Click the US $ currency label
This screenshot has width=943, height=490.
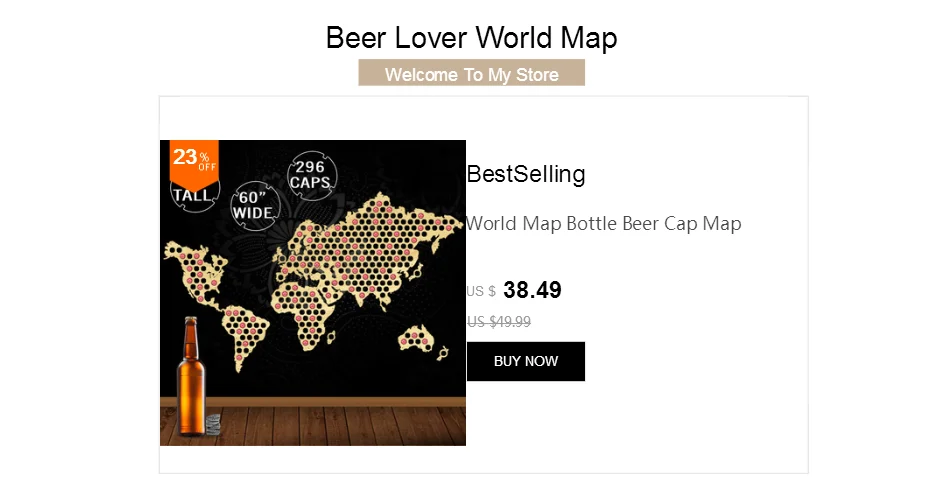coord(480,292)
